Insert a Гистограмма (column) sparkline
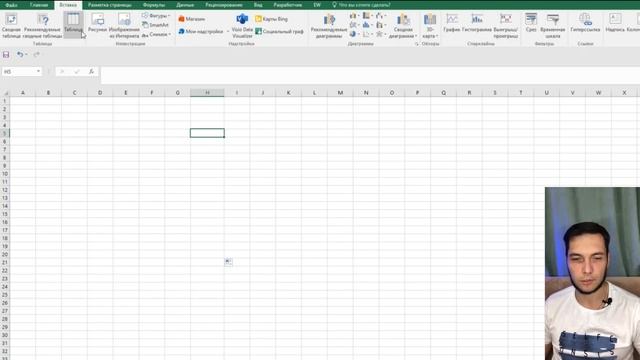 tap(477, 23)
